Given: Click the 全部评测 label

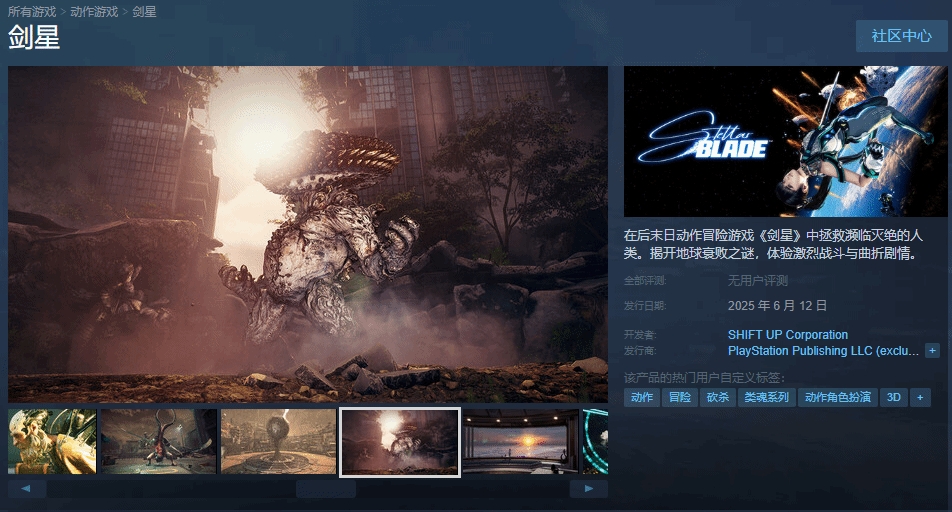Looking at the screenshot, I should [645, 281].
